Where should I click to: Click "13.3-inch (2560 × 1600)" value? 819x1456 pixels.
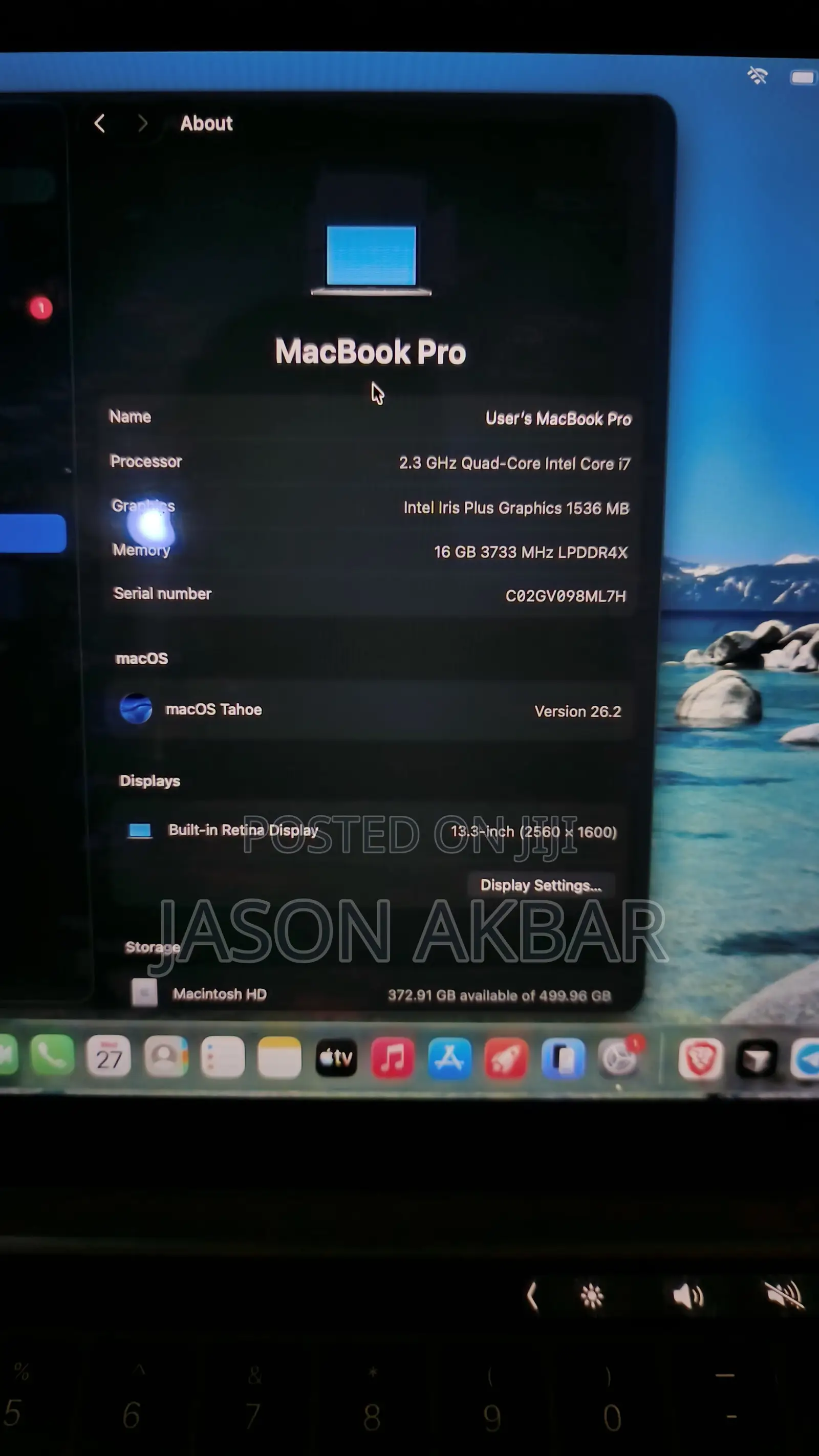click(x=533, y=832)
